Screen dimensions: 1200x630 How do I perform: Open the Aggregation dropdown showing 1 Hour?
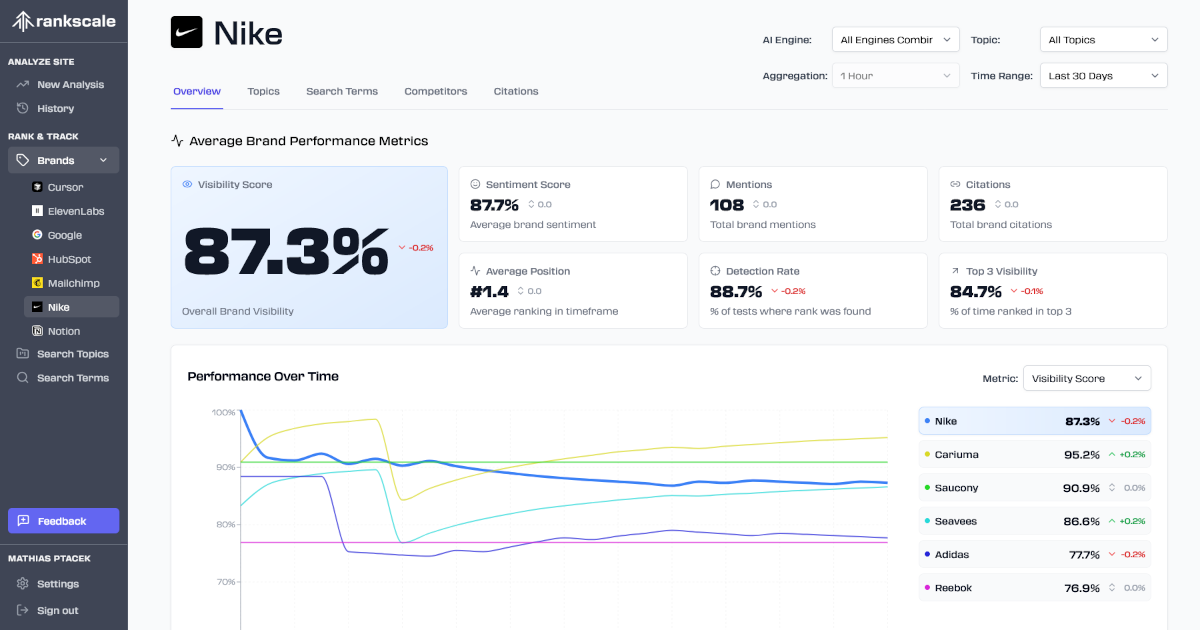pos(896,76)
